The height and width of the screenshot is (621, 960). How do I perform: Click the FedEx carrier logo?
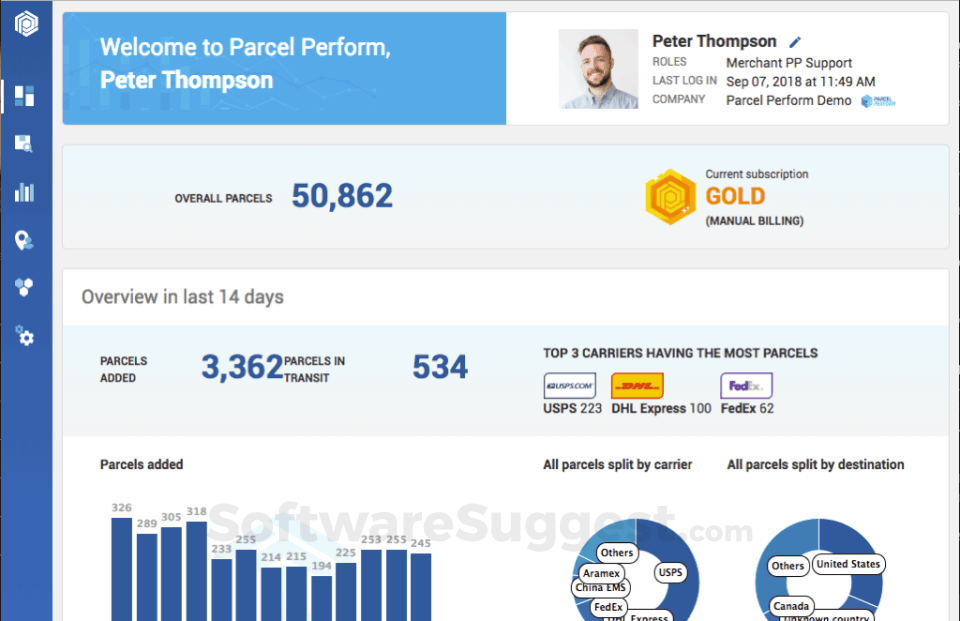pyautogui.click(x=746, y=386)
